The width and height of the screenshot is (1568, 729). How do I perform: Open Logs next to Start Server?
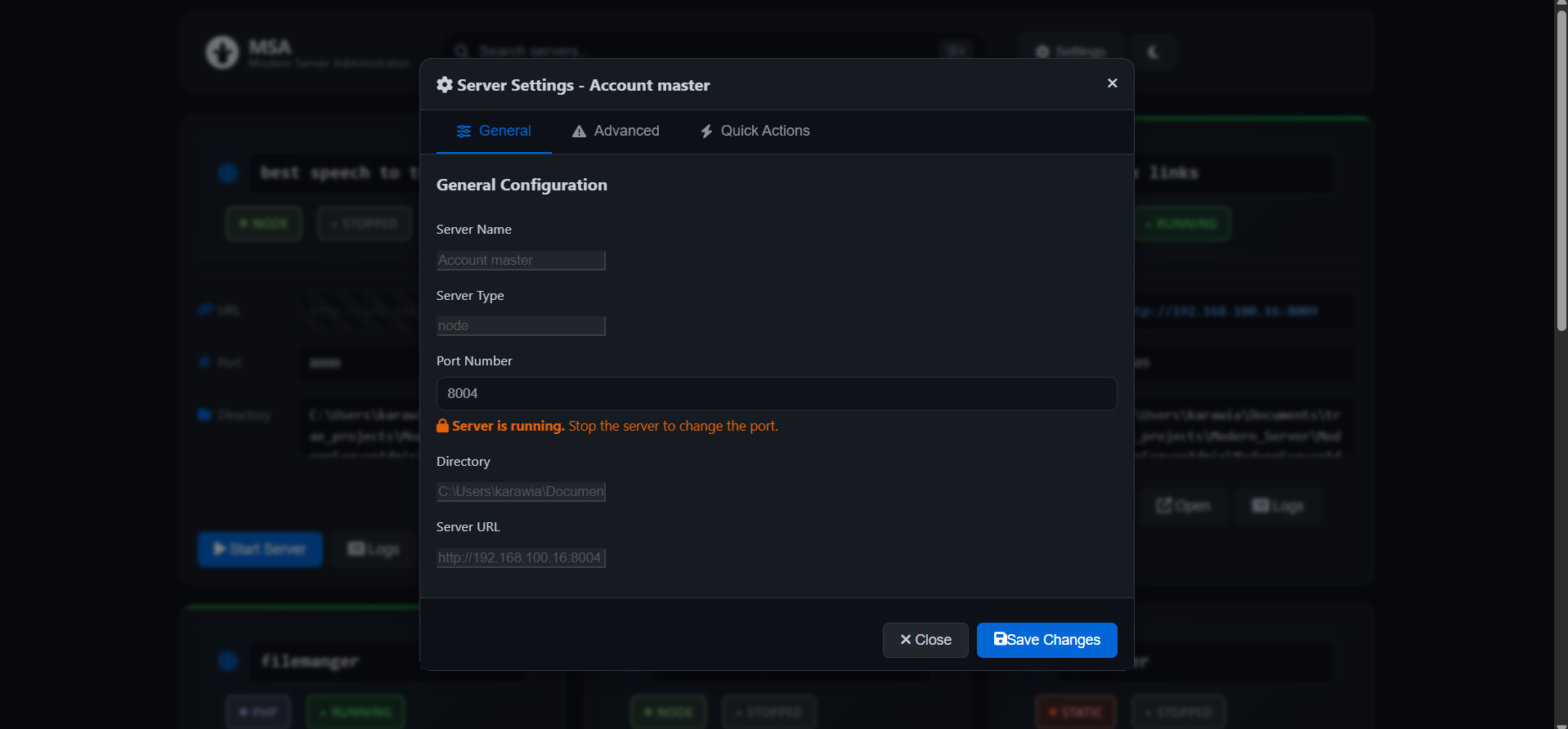click(x=374, y=549)
